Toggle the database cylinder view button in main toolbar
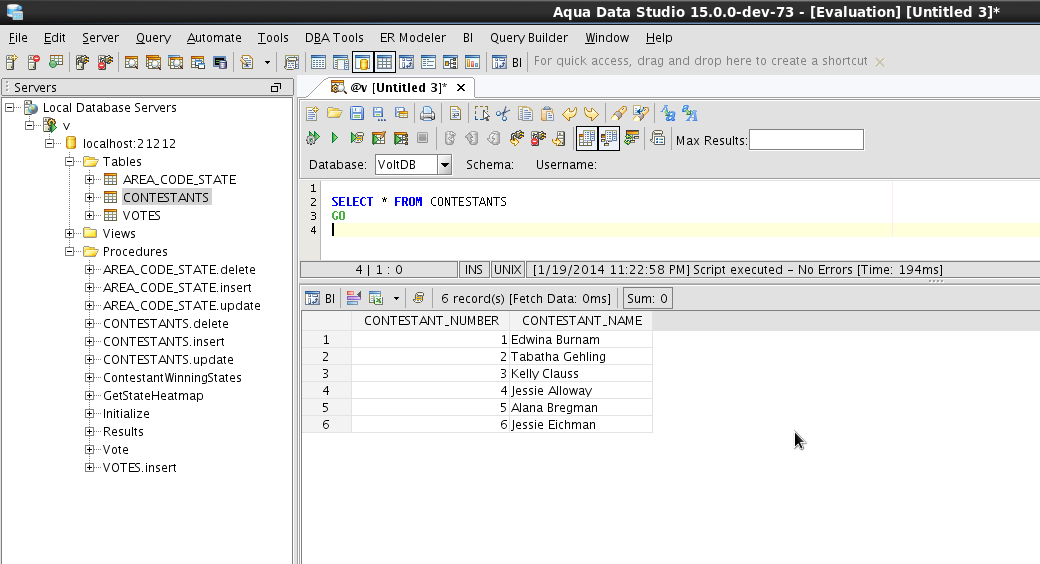Viewport: 1040px width, 564px height. [362, 62]
